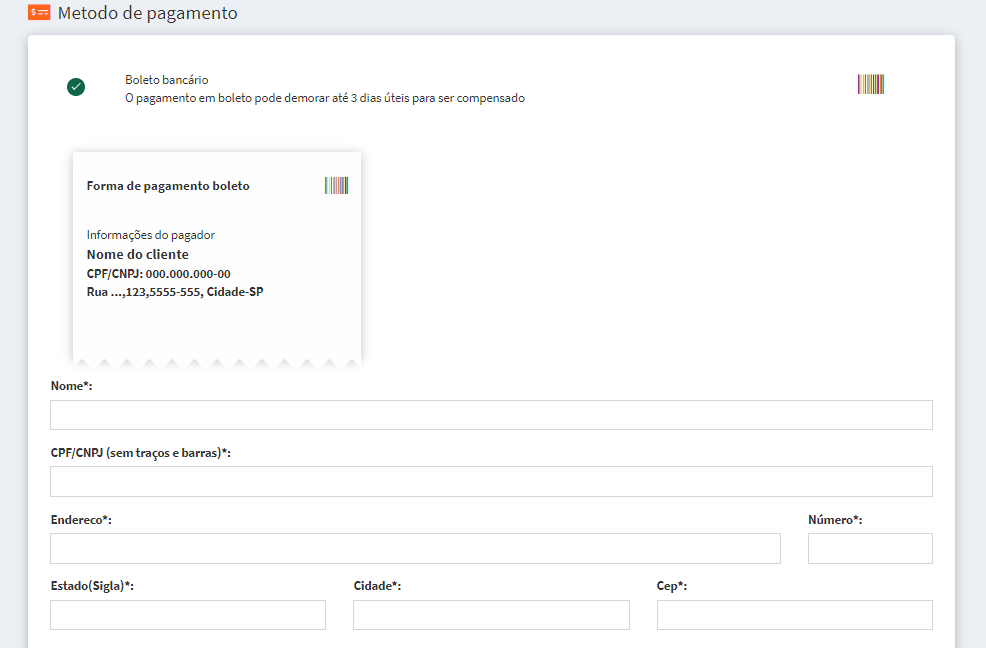This screenshot has height=648, width=986.
Task: Activate the Cidade text field
Action: 491,615
